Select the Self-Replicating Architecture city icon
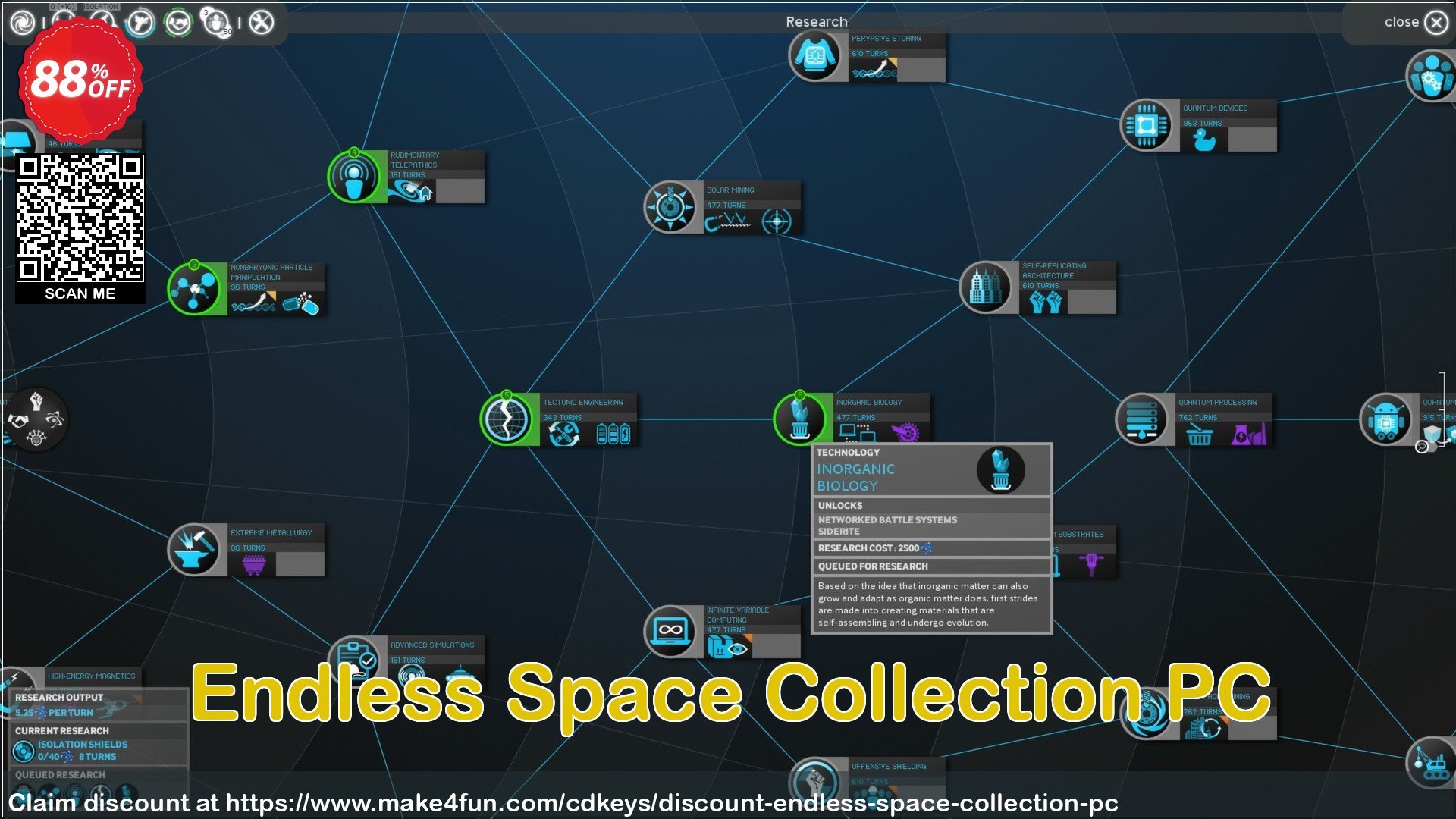The height and width of the screenshot is (819, 1456). point(986,287)
